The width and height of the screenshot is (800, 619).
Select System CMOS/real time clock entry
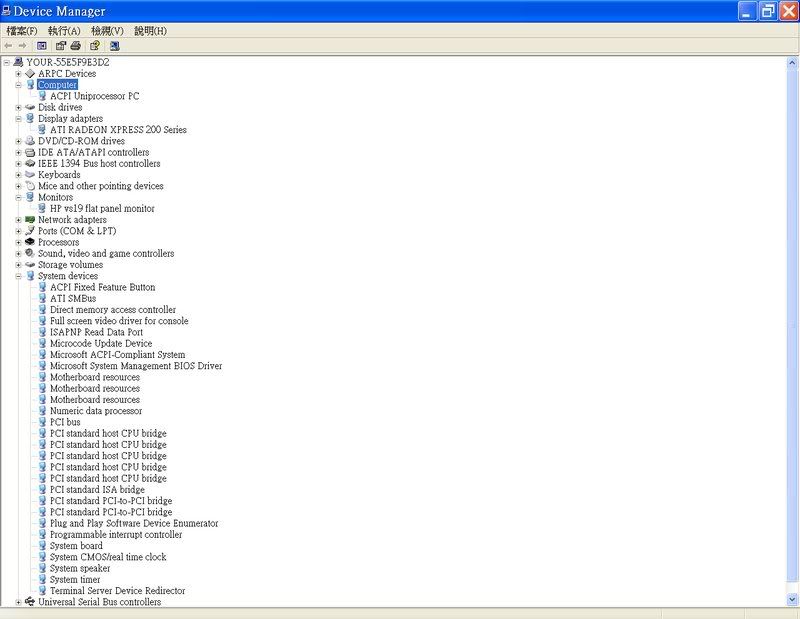[108, 557]
